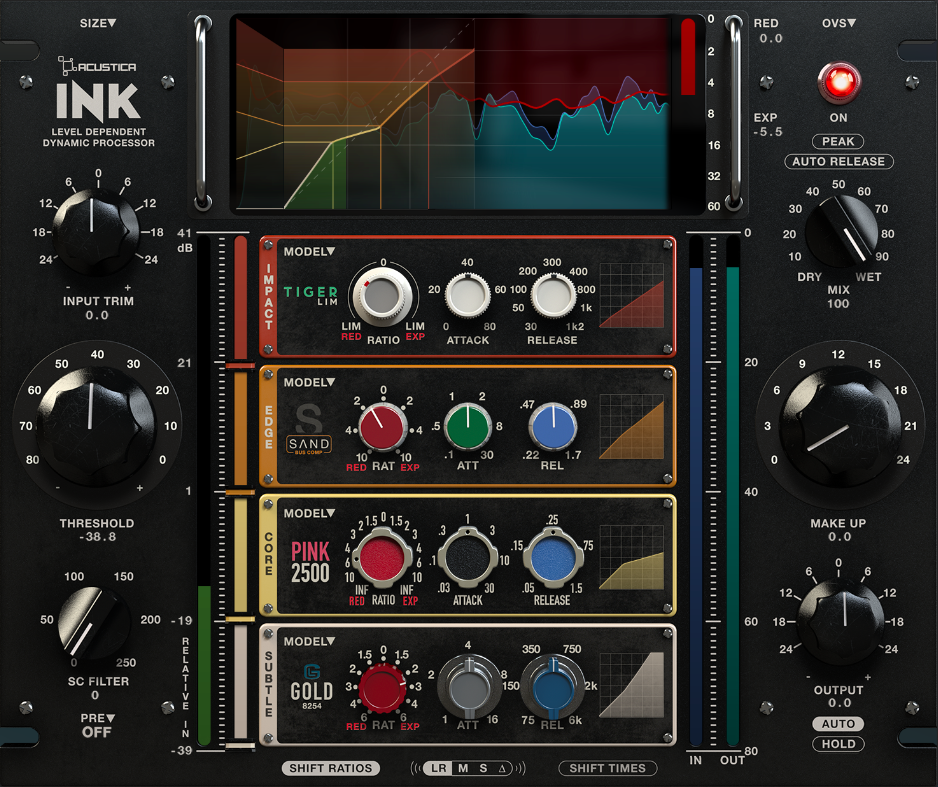Open the SIZE dropdown
Image resolution: width=938 pixels, height=787 pixels.
click(98, 23)
